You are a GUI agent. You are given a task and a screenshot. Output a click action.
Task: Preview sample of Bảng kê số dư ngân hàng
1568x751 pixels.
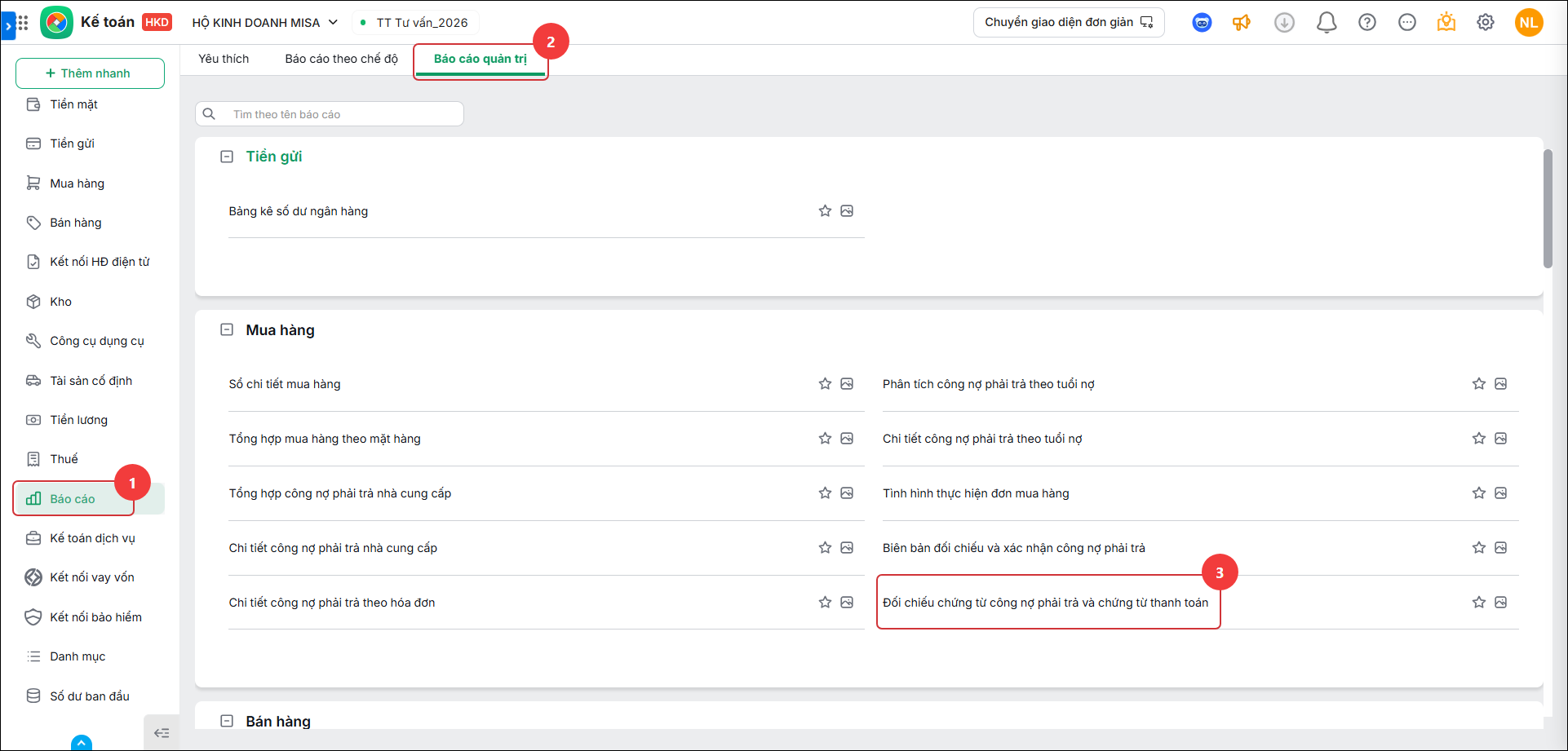click(x=847, y=211)
